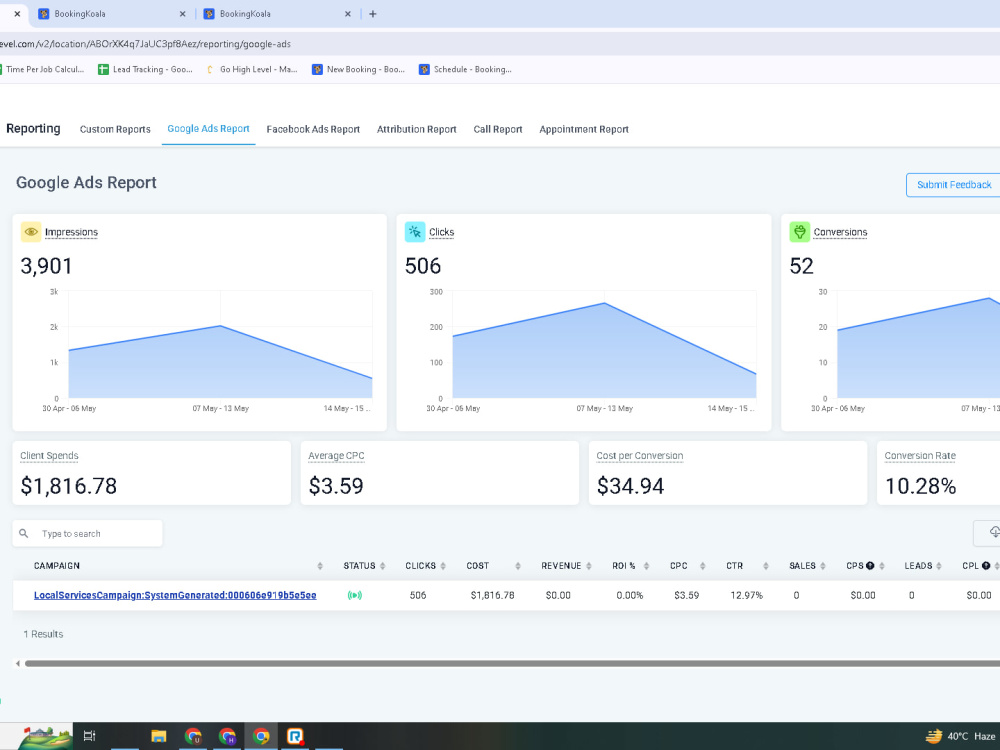The image size is (1000, 750).
Task: Click the $1,816.78 cost cell
Action: tap(492, 595)
